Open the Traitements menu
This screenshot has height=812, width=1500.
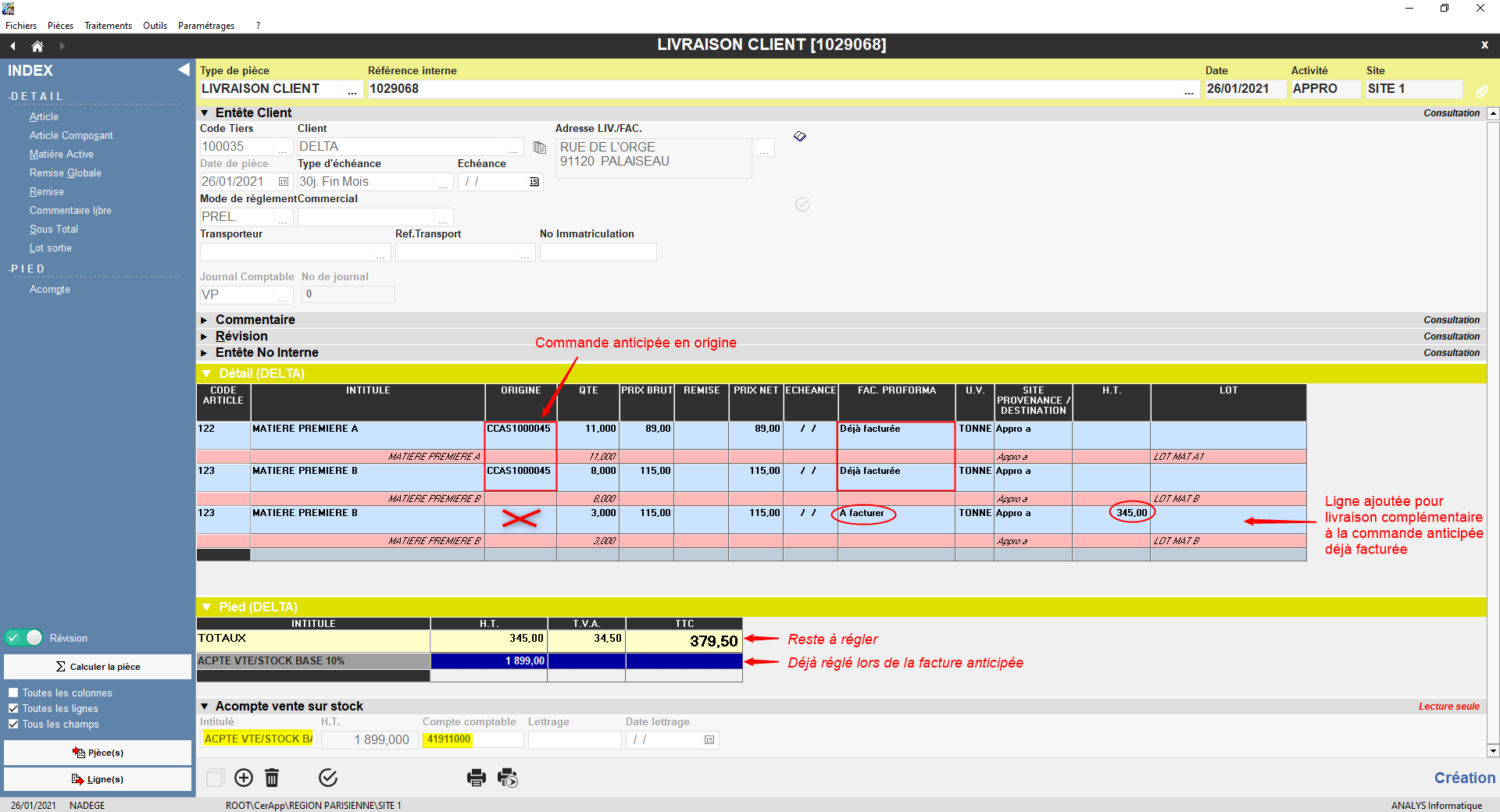pyautogui.click(x=108, y=26)
